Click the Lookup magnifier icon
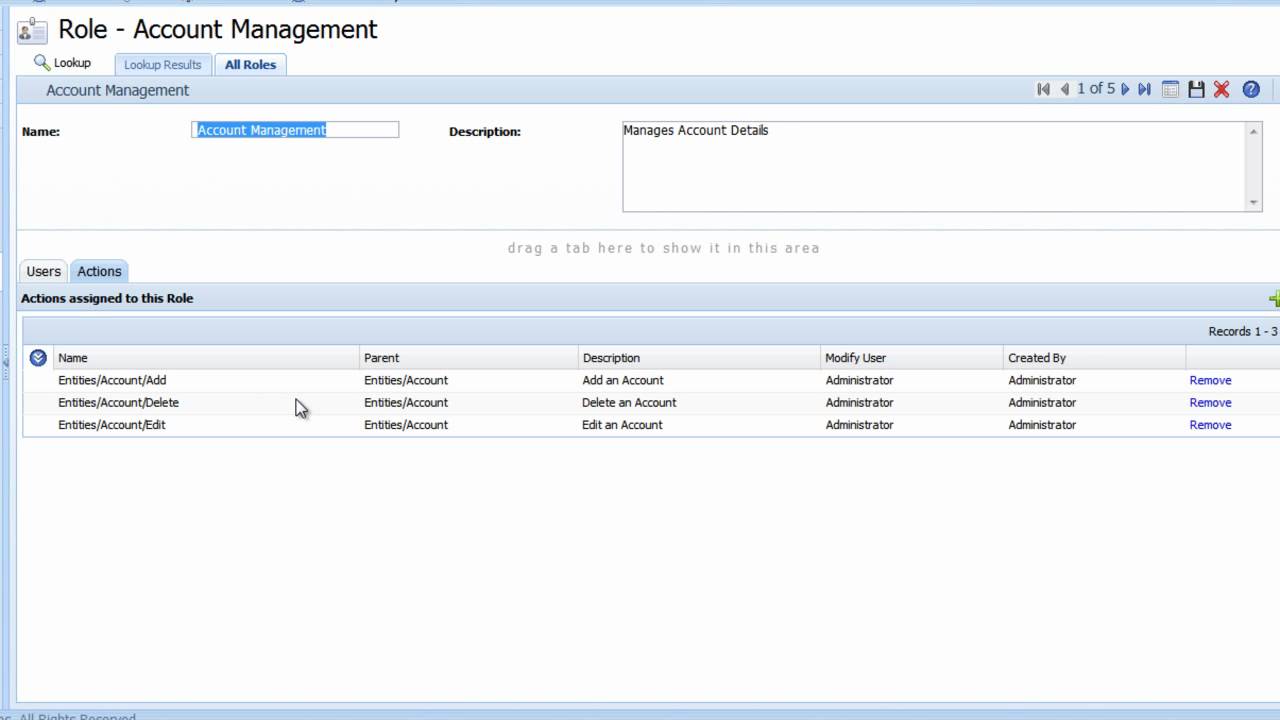This screenshot has width=1280, height=720. point(41,62)
